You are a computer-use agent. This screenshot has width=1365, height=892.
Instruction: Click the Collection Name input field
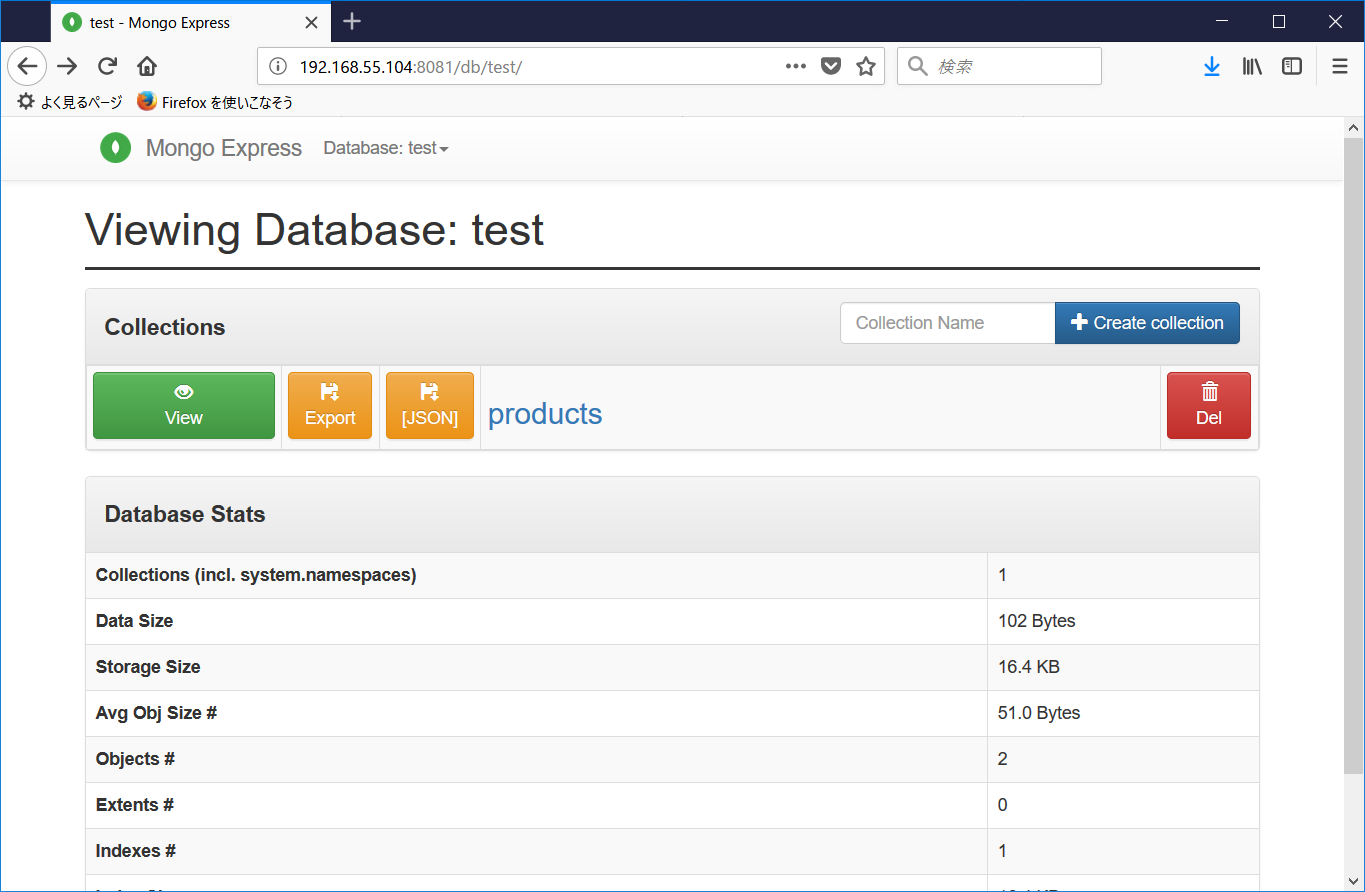pos(946,322)
